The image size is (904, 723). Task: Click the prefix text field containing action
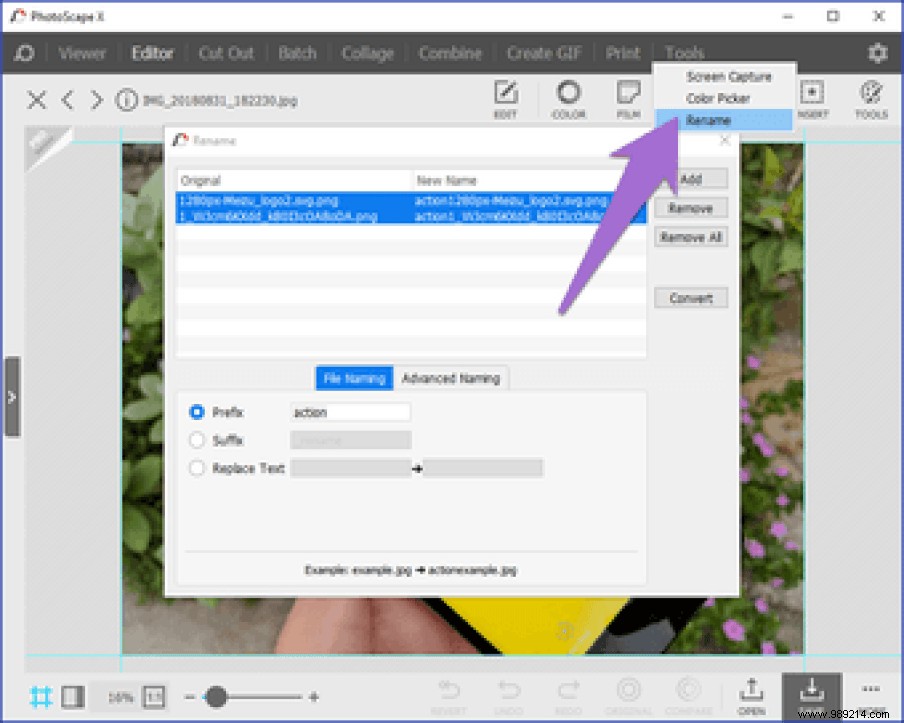[x=352, y=411]
